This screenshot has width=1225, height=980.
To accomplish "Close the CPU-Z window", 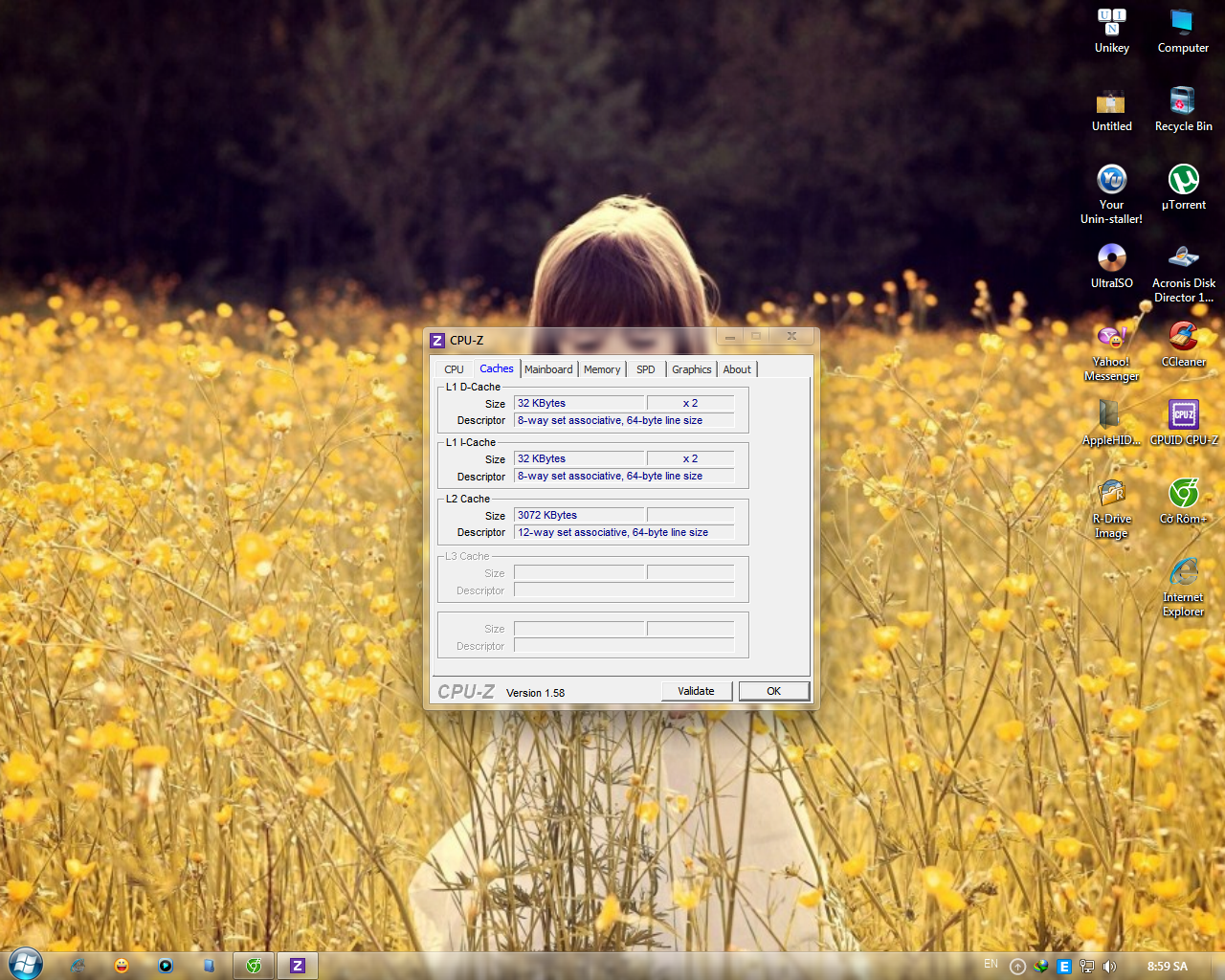I will (x=791, y=336).
